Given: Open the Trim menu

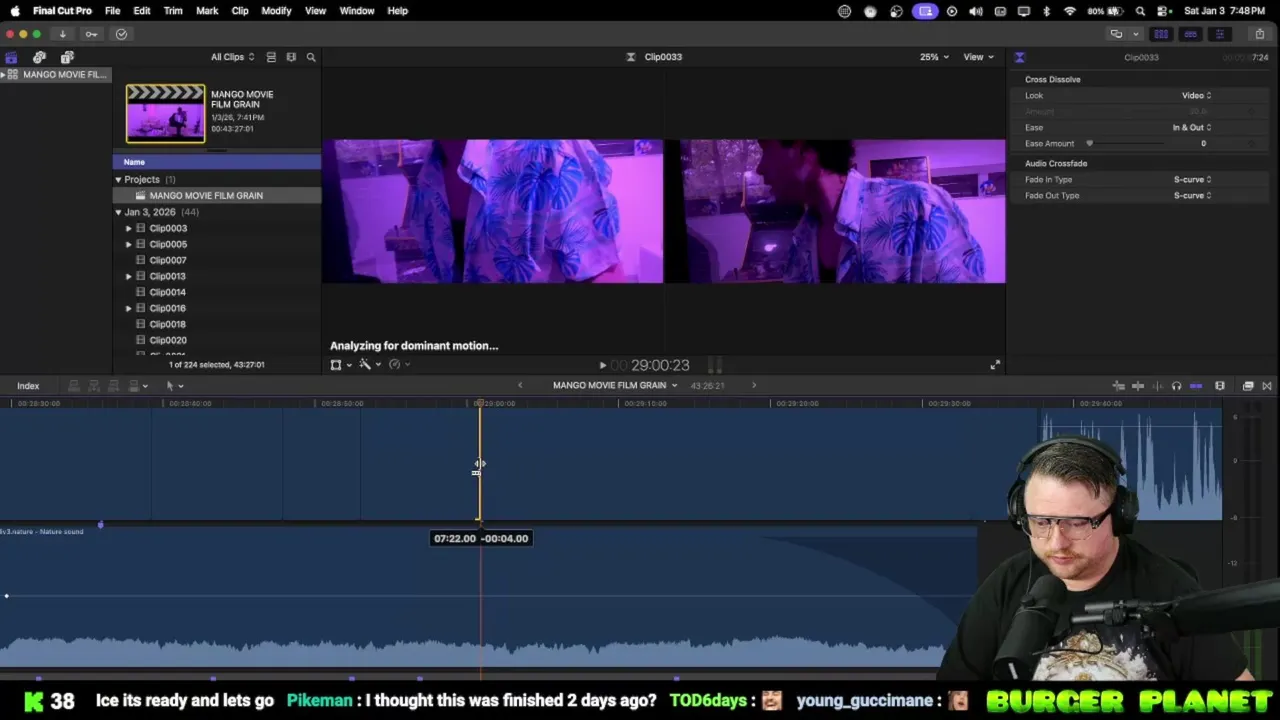Looking at the screenshot, I should 173,11.
